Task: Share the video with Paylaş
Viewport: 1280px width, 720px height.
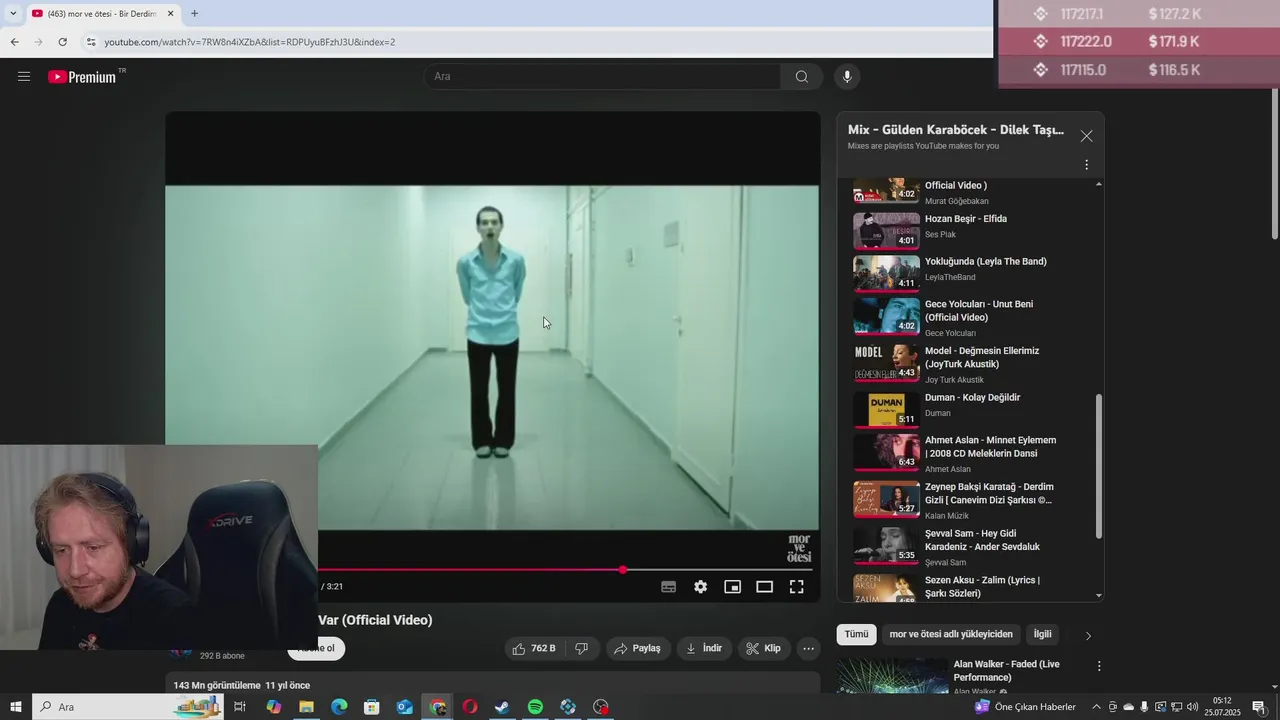Action: [x=637, y=648]
